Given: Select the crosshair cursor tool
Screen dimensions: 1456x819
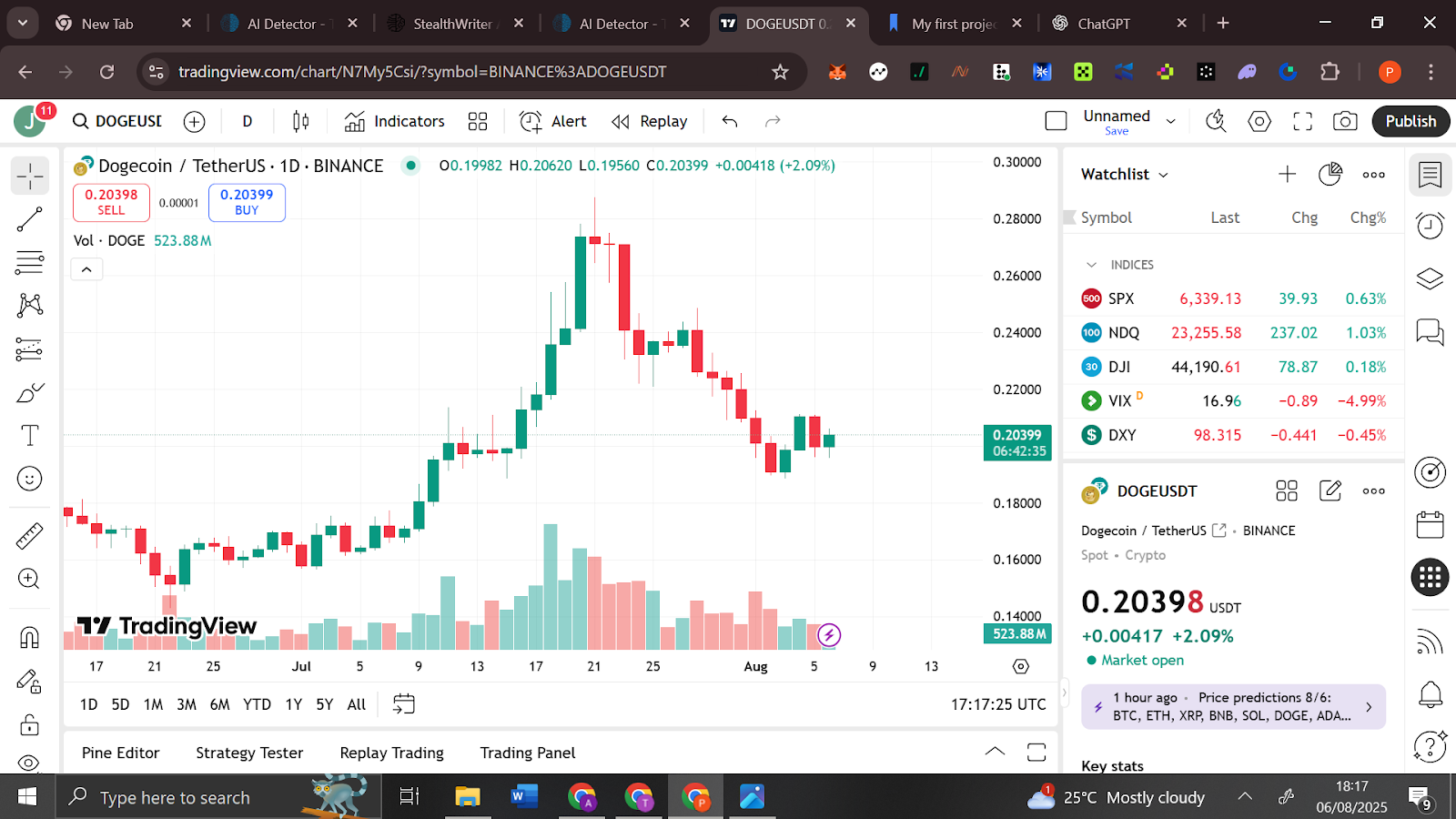Looking at the screenshot, I should 30,176.
